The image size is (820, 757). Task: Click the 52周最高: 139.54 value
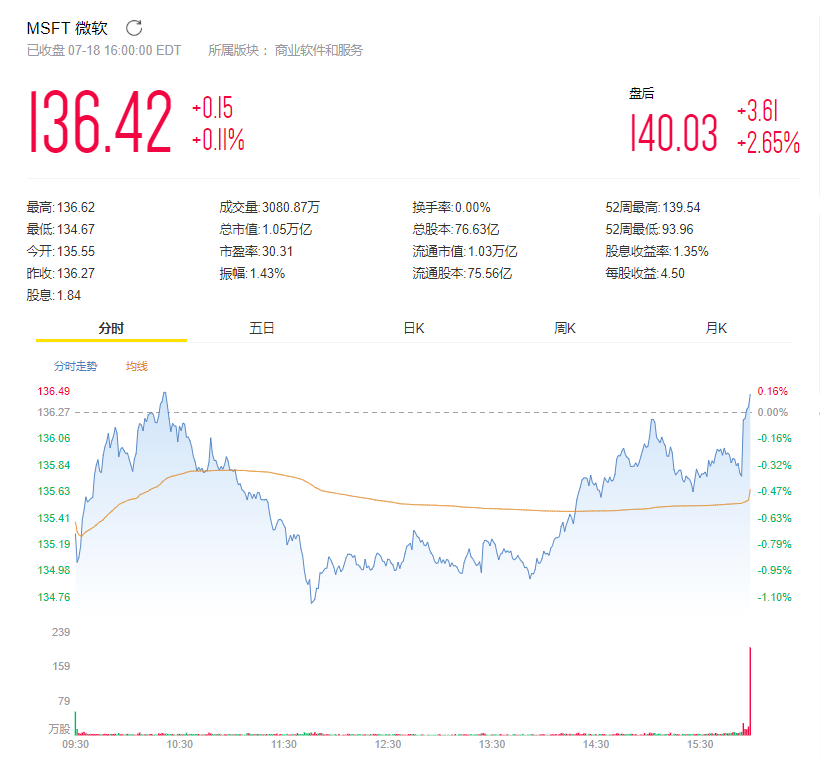(653, 208)
